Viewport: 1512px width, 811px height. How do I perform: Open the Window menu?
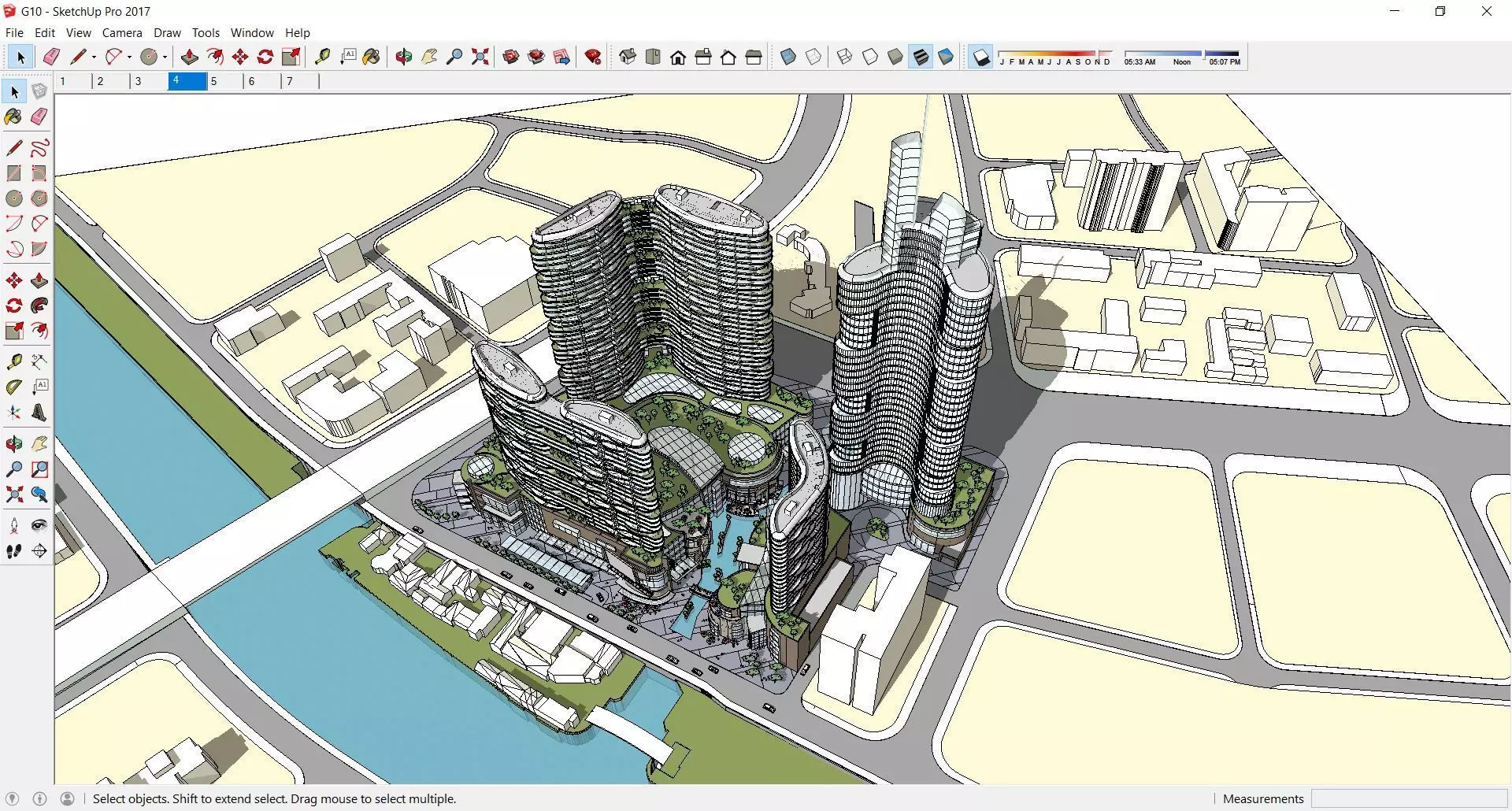click(252, 33)
